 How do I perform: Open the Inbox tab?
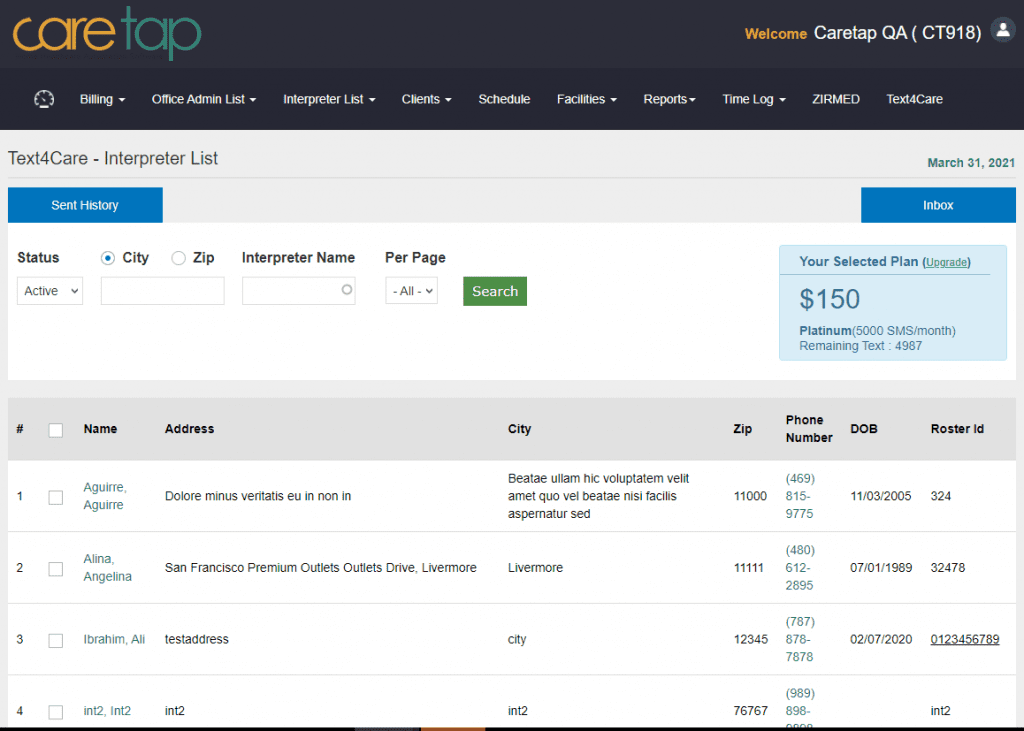click(938, 205)
